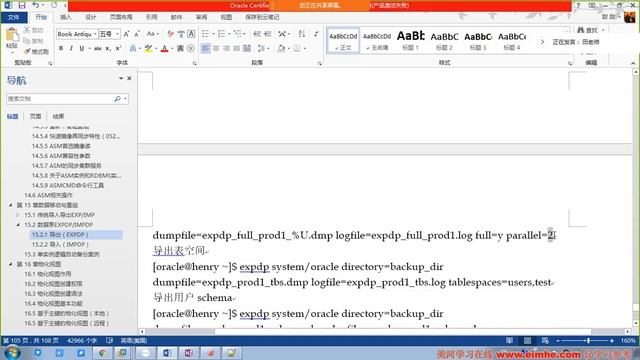Click the Justify alignment icon

coord(237,48)
